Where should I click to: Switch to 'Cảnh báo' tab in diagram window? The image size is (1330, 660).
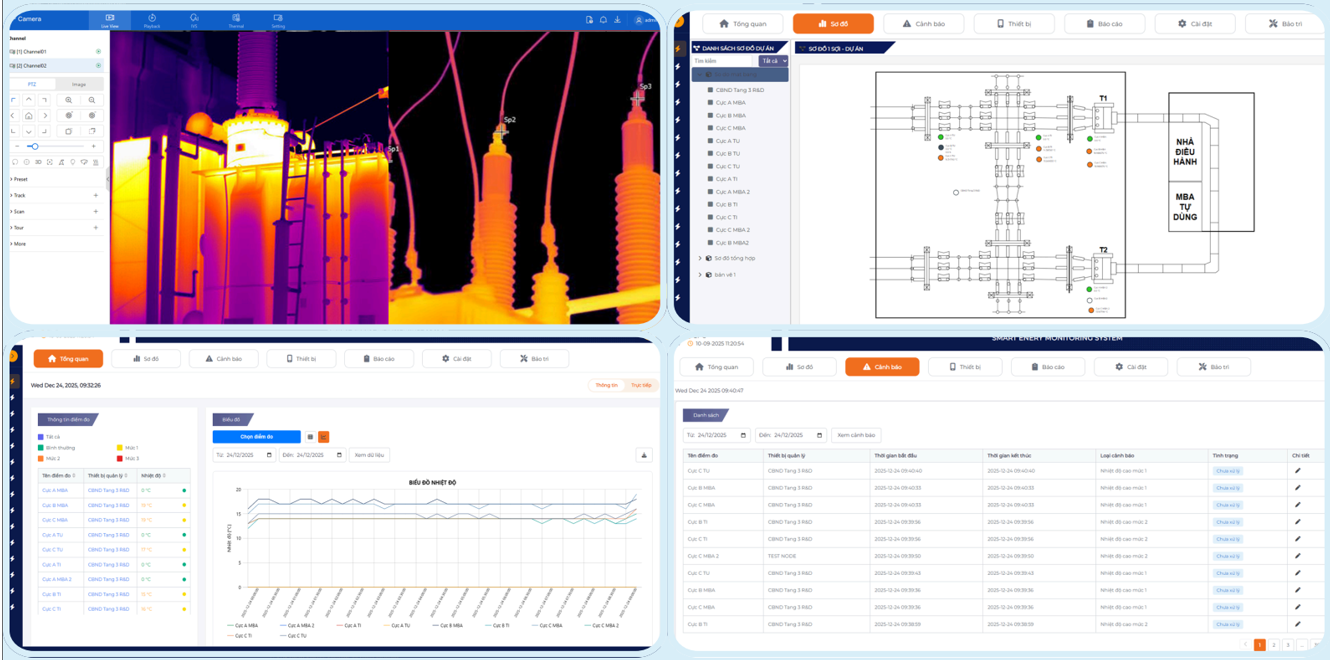(924, 24)
